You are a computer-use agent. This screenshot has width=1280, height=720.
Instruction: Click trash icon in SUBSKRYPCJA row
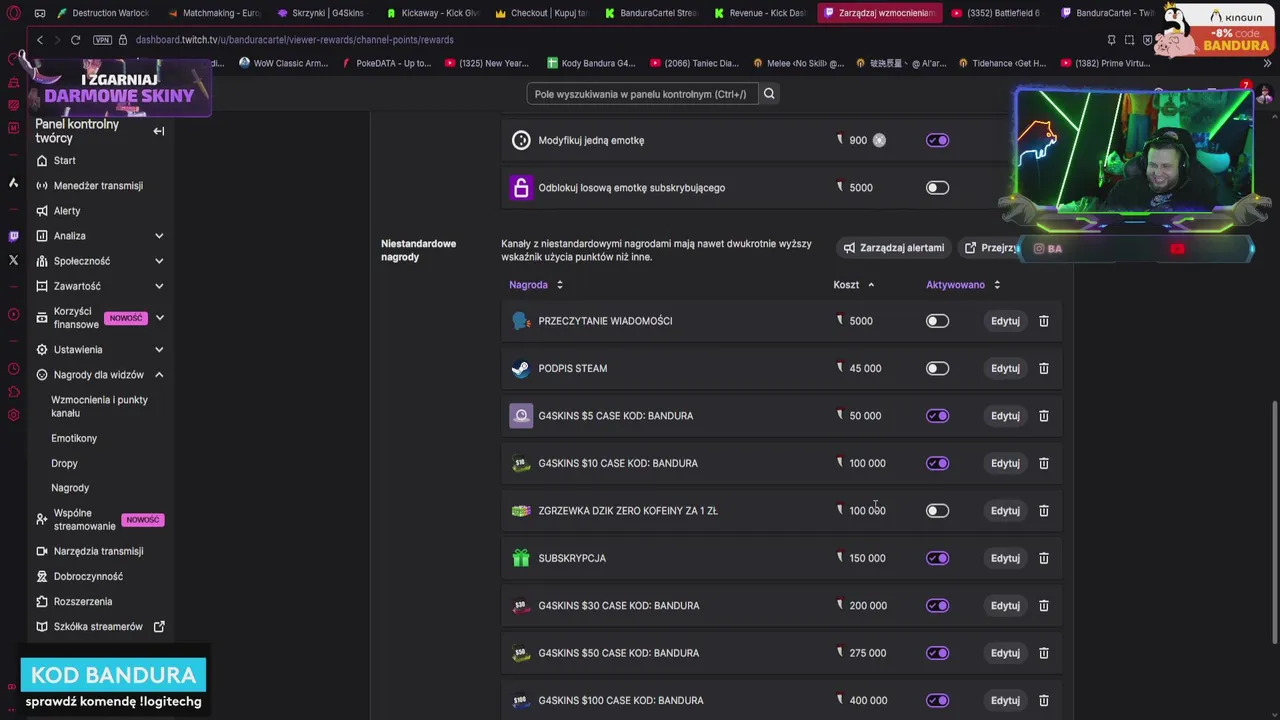pos(1043,558)
